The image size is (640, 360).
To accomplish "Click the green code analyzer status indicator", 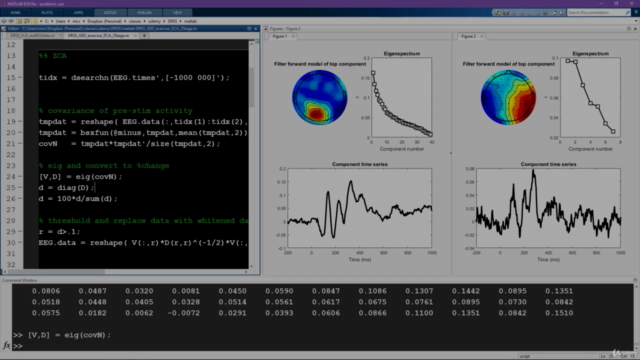I will (x=257, y=42).
